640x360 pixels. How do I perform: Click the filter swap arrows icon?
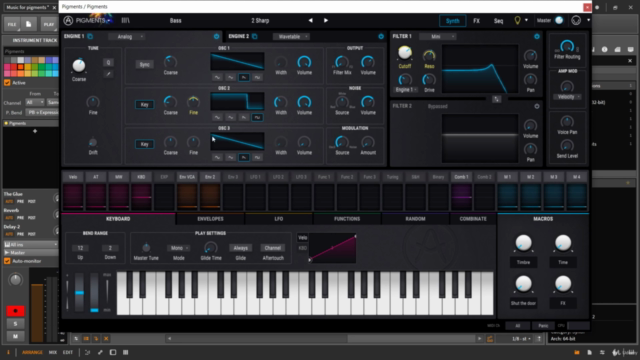point(496,99)
